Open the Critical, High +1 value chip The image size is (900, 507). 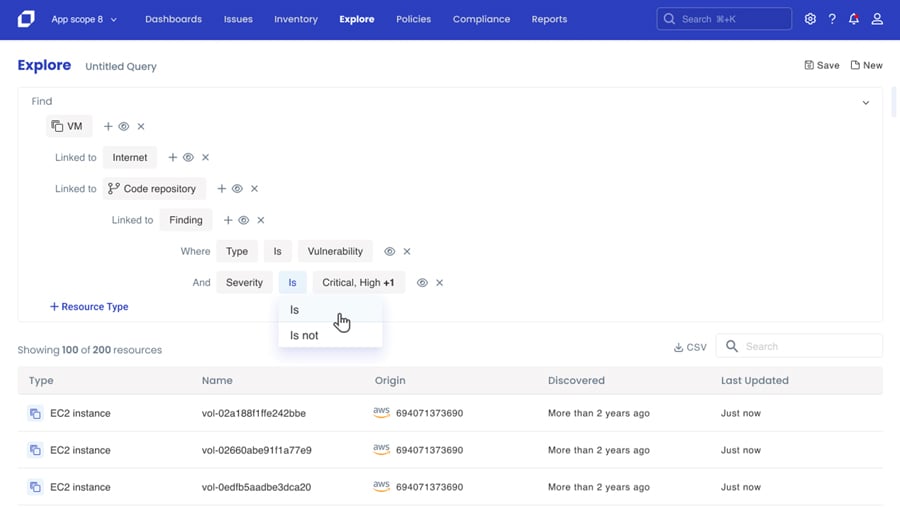point(359,282)
